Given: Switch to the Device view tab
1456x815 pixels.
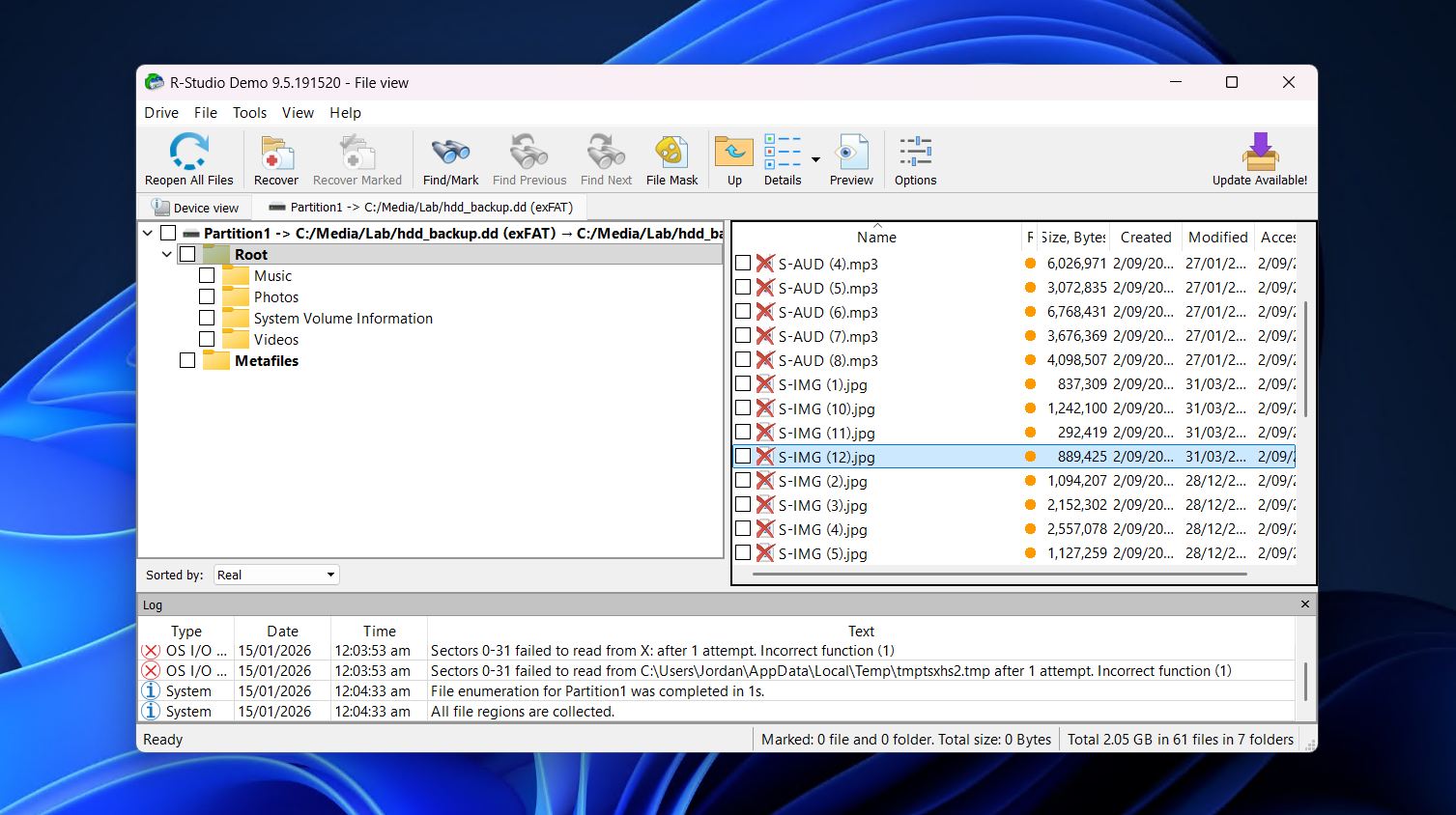Looking at the screenshot, I should (195, 207).
